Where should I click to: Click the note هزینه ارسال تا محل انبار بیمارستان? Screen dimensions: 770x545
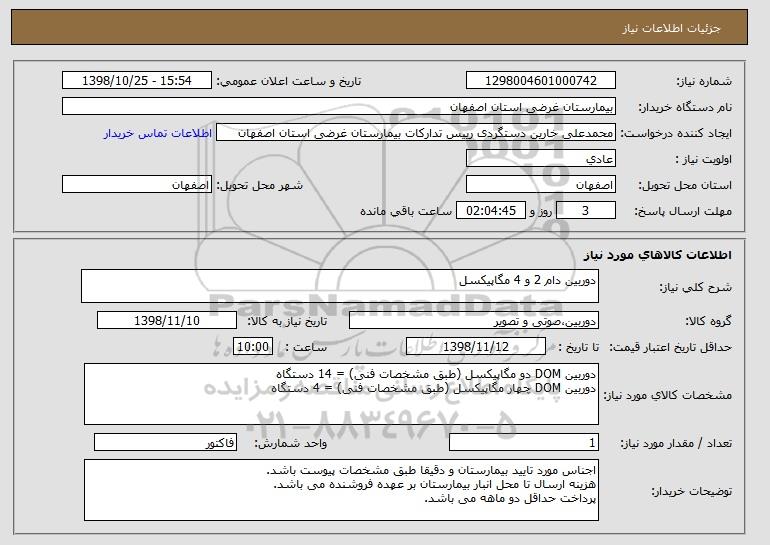tap(435, 484)
